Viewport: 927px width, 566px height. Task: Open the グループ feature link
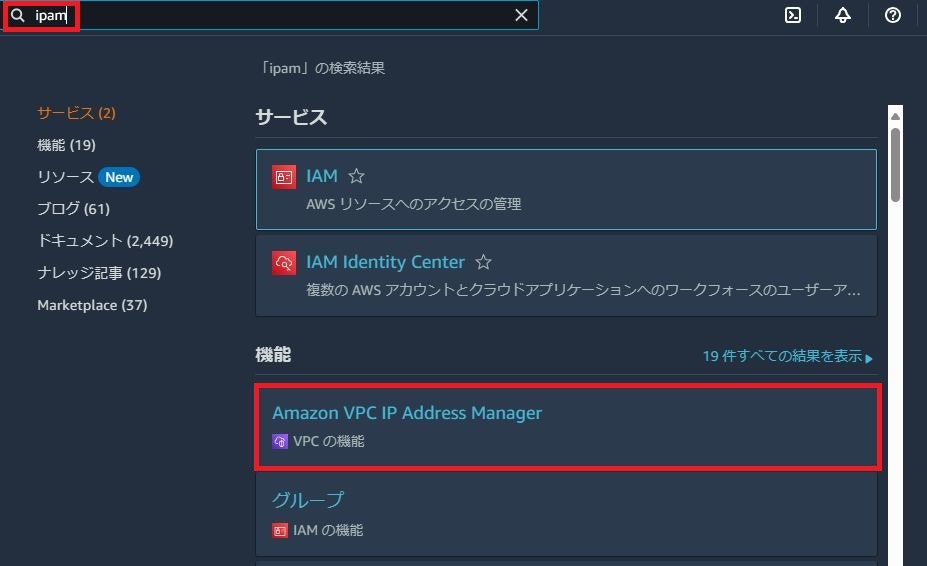307,500
